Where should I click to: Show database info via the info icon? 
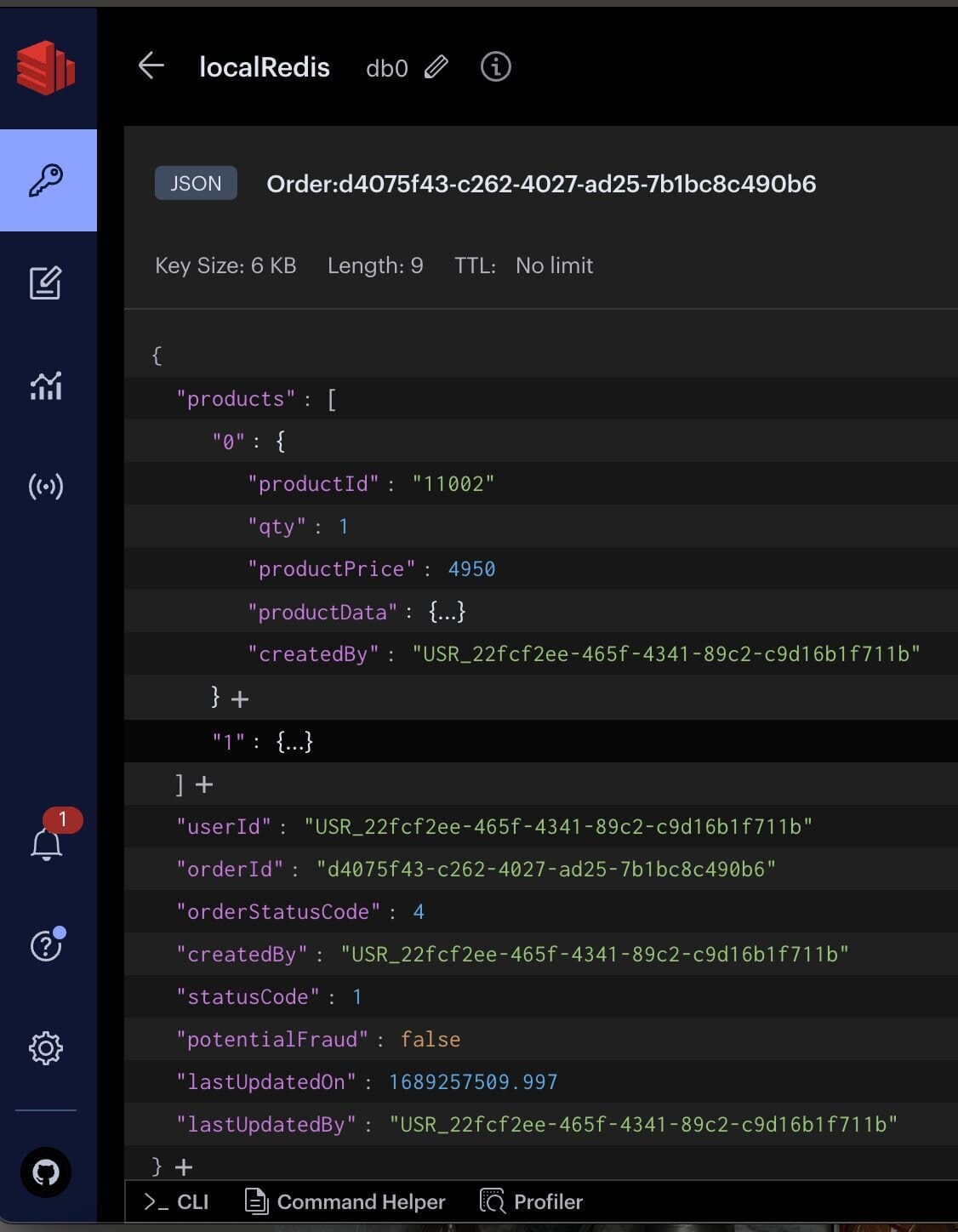(496, 67)
